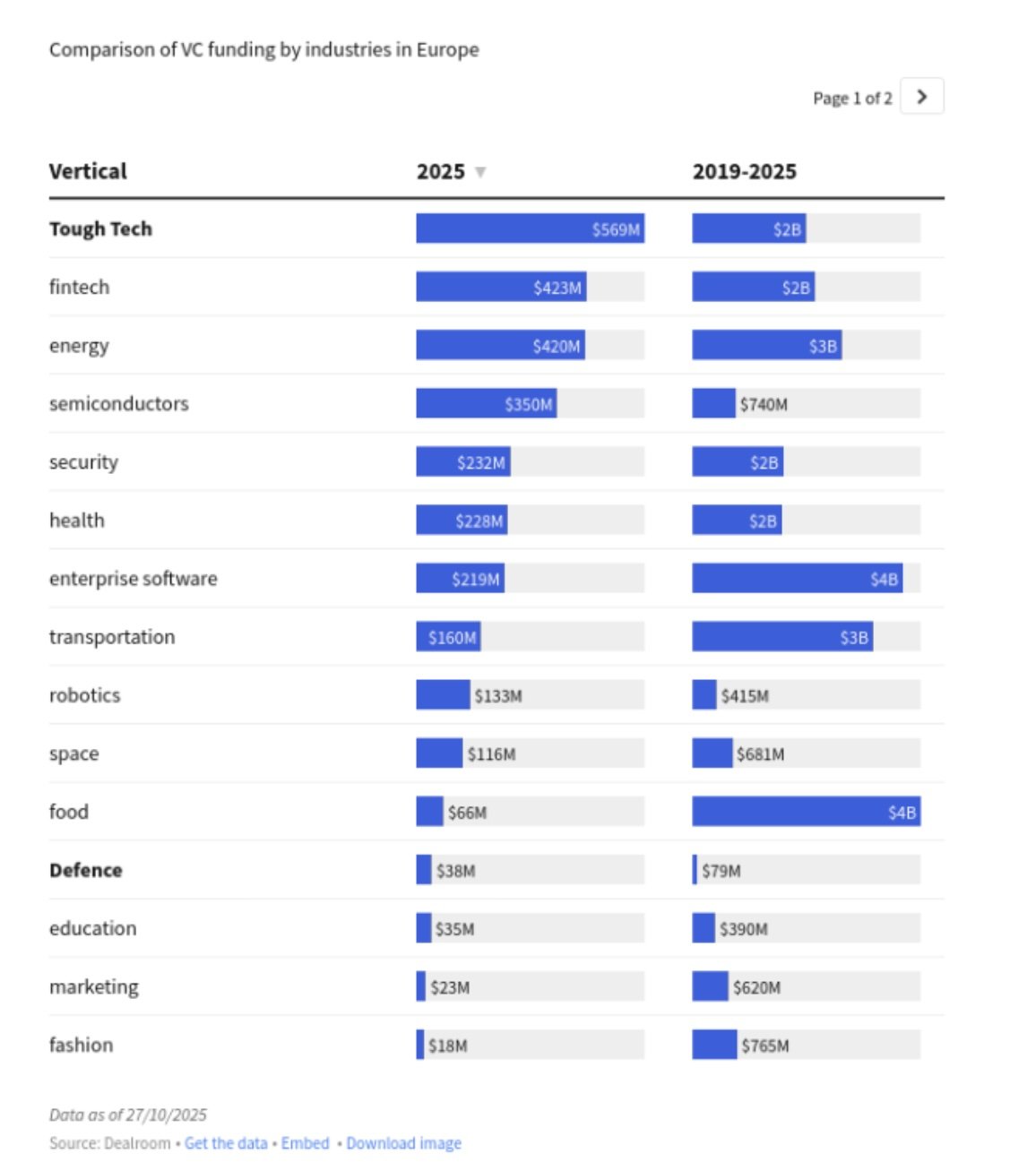Select the fashion $765M bar
Image resolution: width=1036 pixels, height=1162 pixels.
[x=713, y=1045]
